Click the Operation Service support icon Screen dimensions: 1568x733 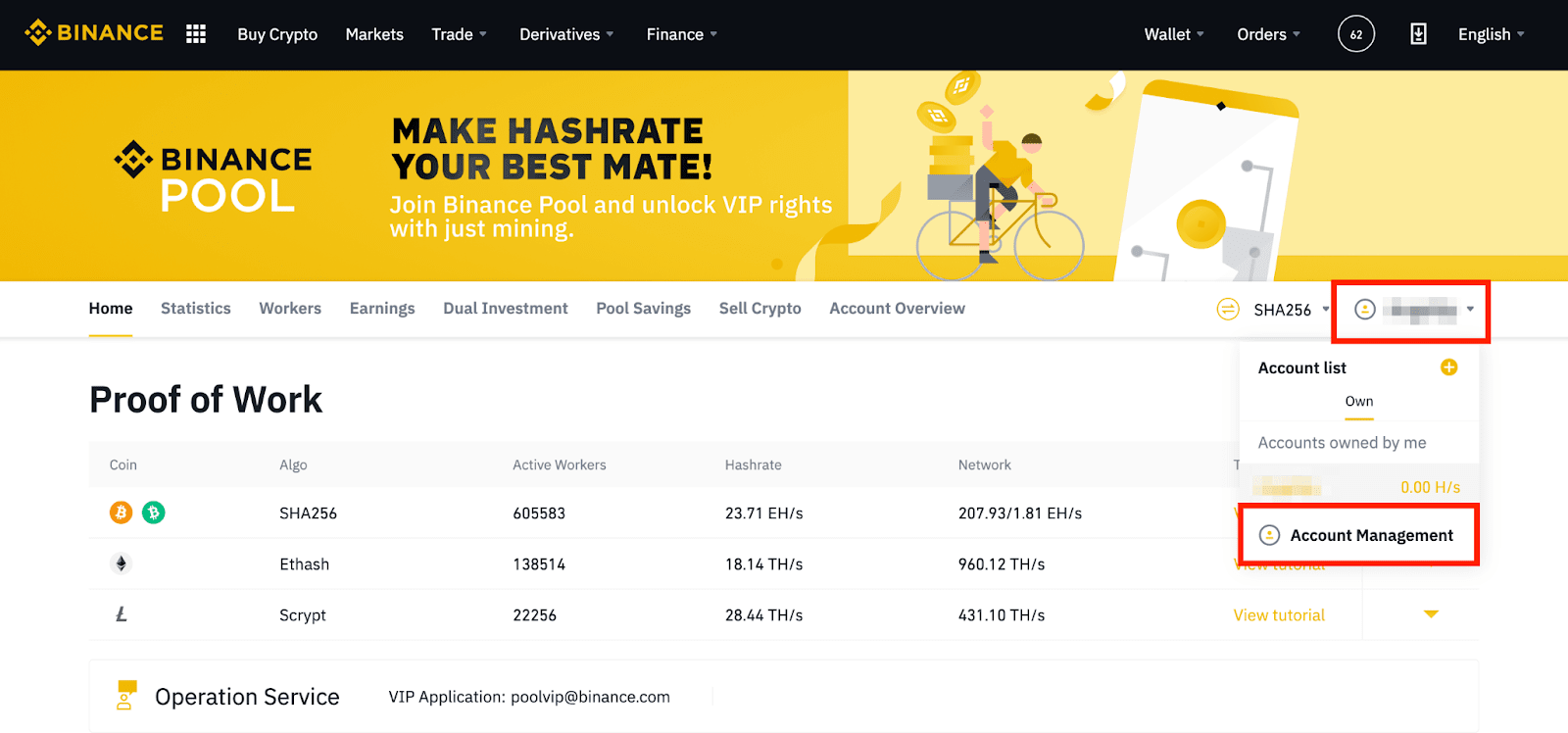coord(126,695)
